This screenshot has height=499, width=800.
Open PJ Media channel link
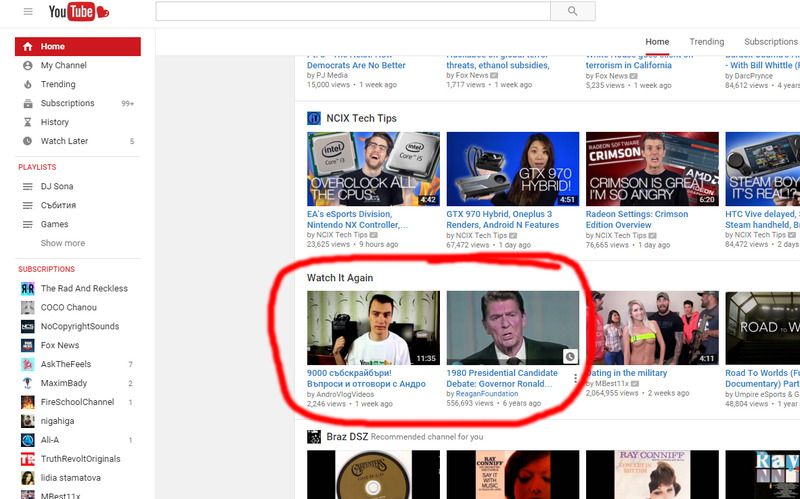coord(332,75)
